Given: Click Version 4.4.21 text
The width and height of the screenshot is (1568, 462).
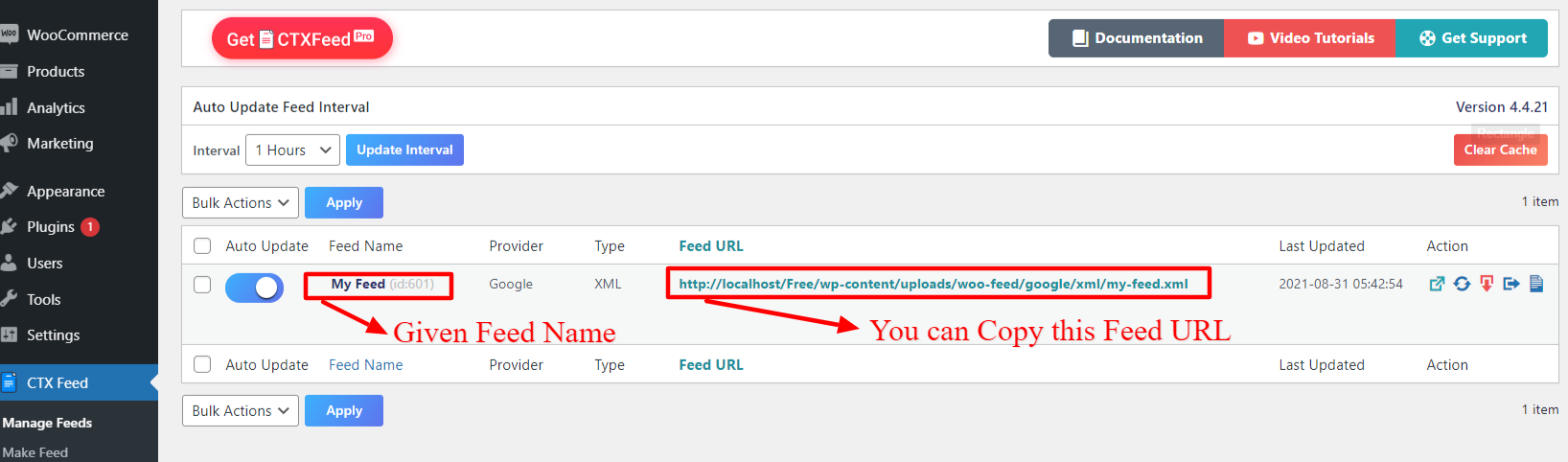Looking at the screenshot, I should tap(1502, 107).
